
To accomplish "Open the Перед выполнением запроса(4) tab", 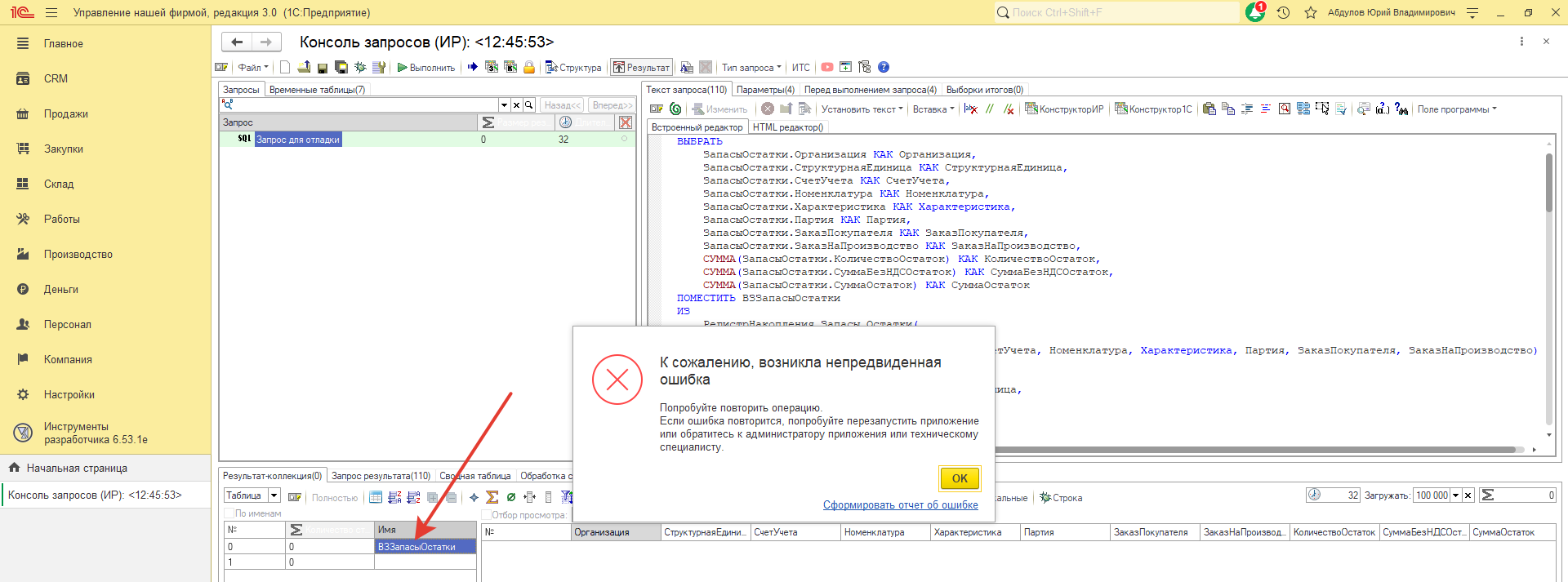I will tap(871, 90).
